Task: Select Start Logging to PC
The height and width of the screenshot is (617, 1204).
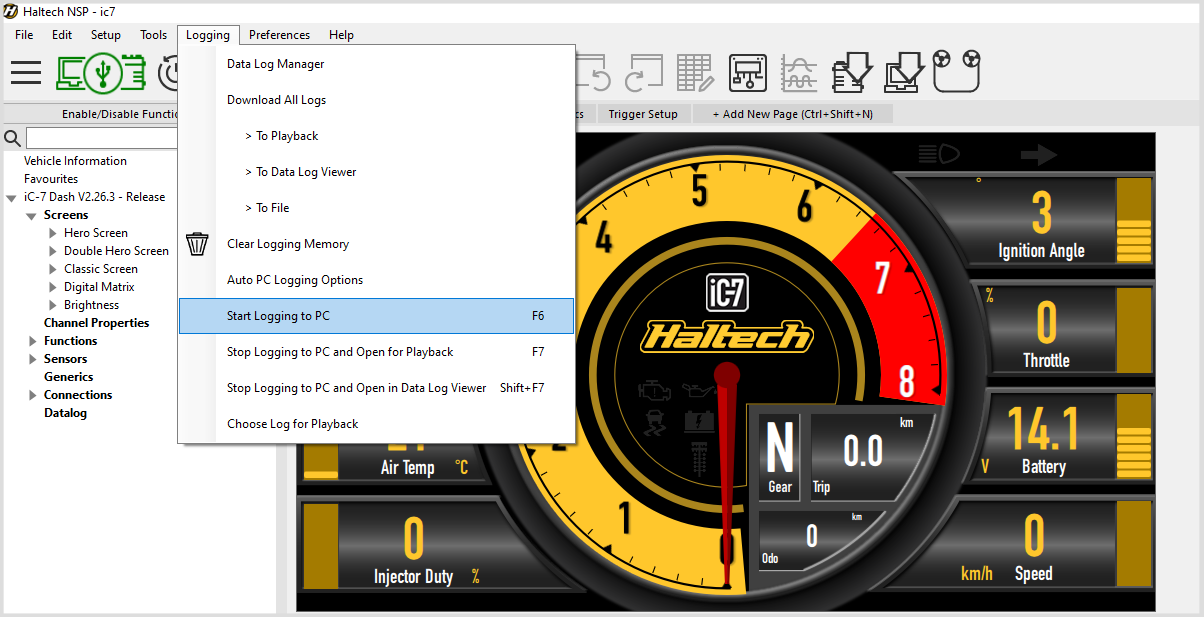Action: pyautogui.click(x=376, y=316)
